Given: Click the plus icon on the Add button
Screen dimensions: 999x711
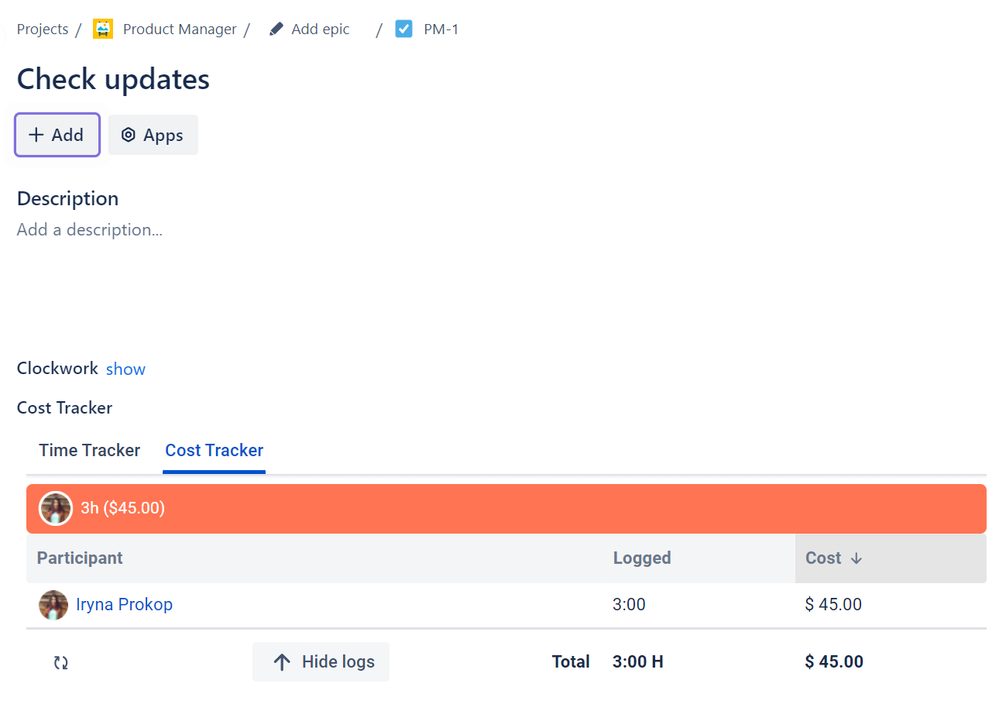Looking at the screenshot, I should [x=36, y=135].
